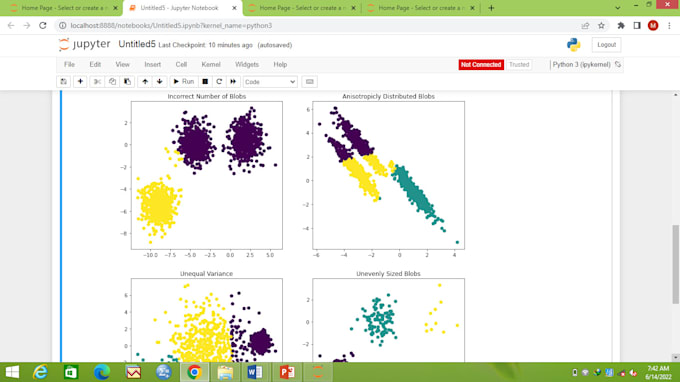Insert a cell below with the plus icon

pos(80,82)
